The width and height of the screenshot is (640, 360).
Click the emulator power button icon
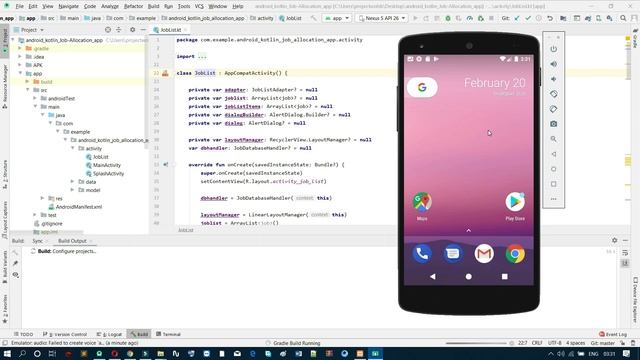(x=553, y=49)
